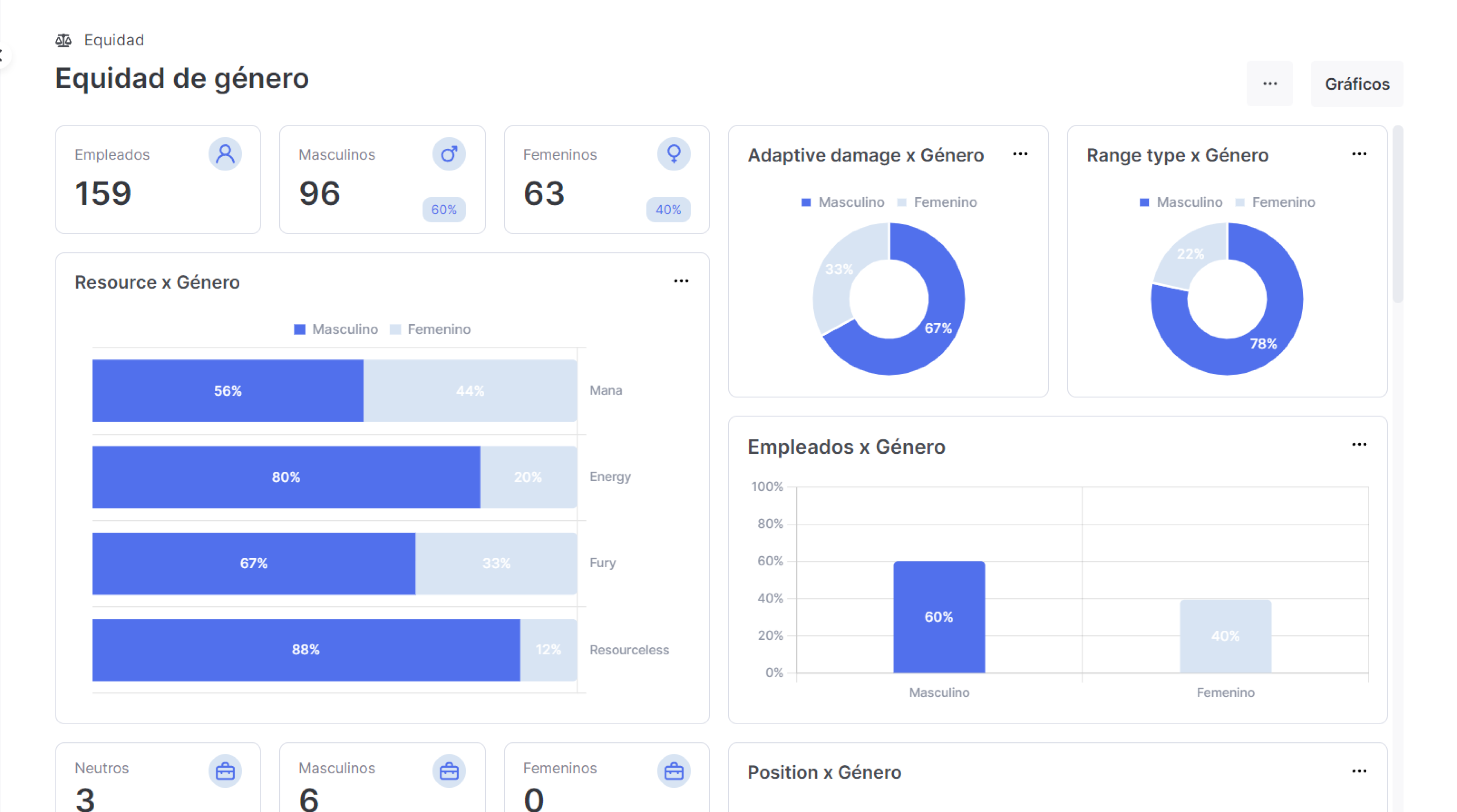Image resolution: width=1457 pixels, height=812 pixels.
Task: Open Resource x Género options menu
Action: pyautogui.click(x=681, y=281)
